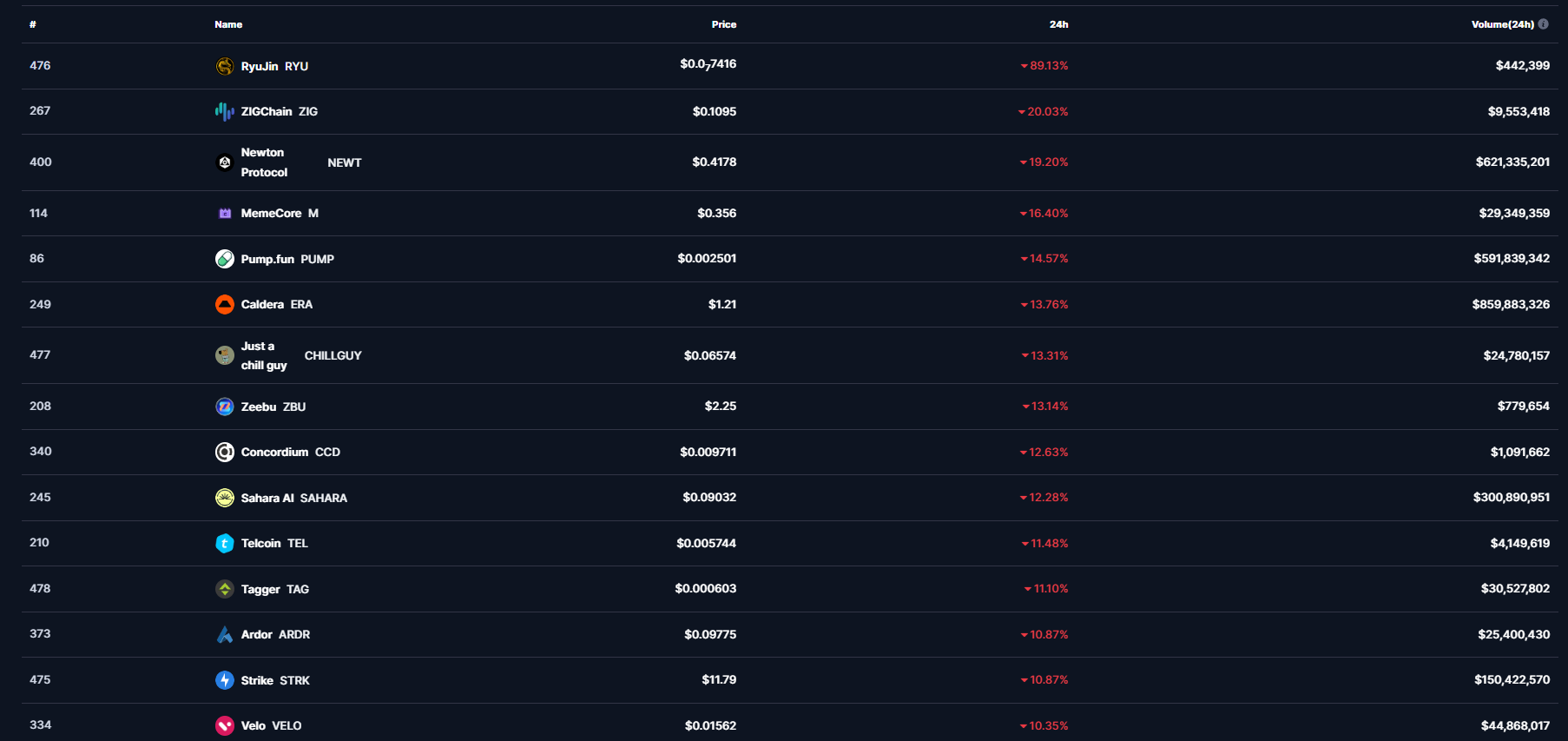Open the Newton Protocol coin page
The image size is (1568, 741).
tap(264, 162)
